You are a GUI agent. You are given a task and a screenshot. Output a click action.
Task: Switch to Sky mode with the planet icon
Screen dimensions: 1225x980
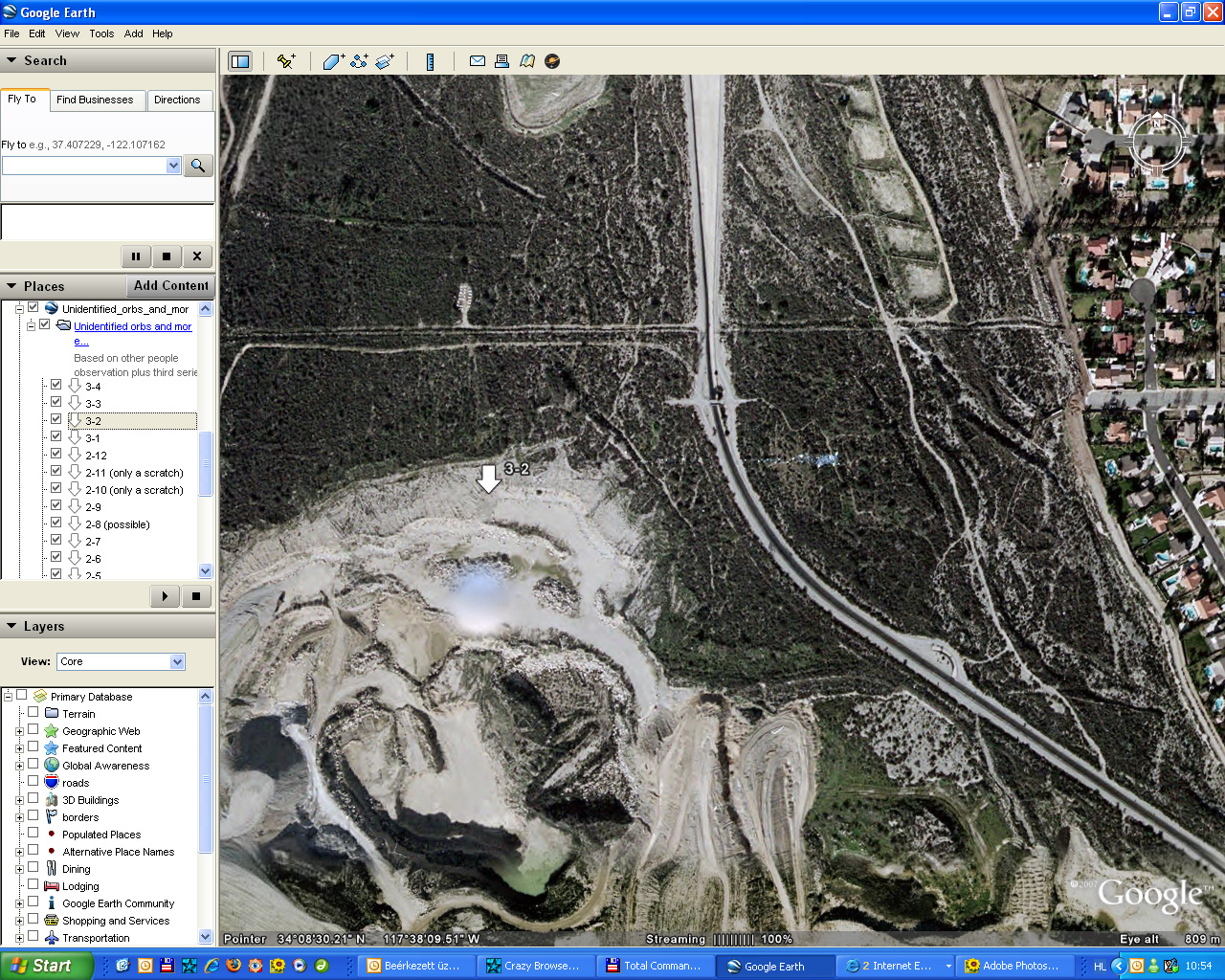(552, 61)
